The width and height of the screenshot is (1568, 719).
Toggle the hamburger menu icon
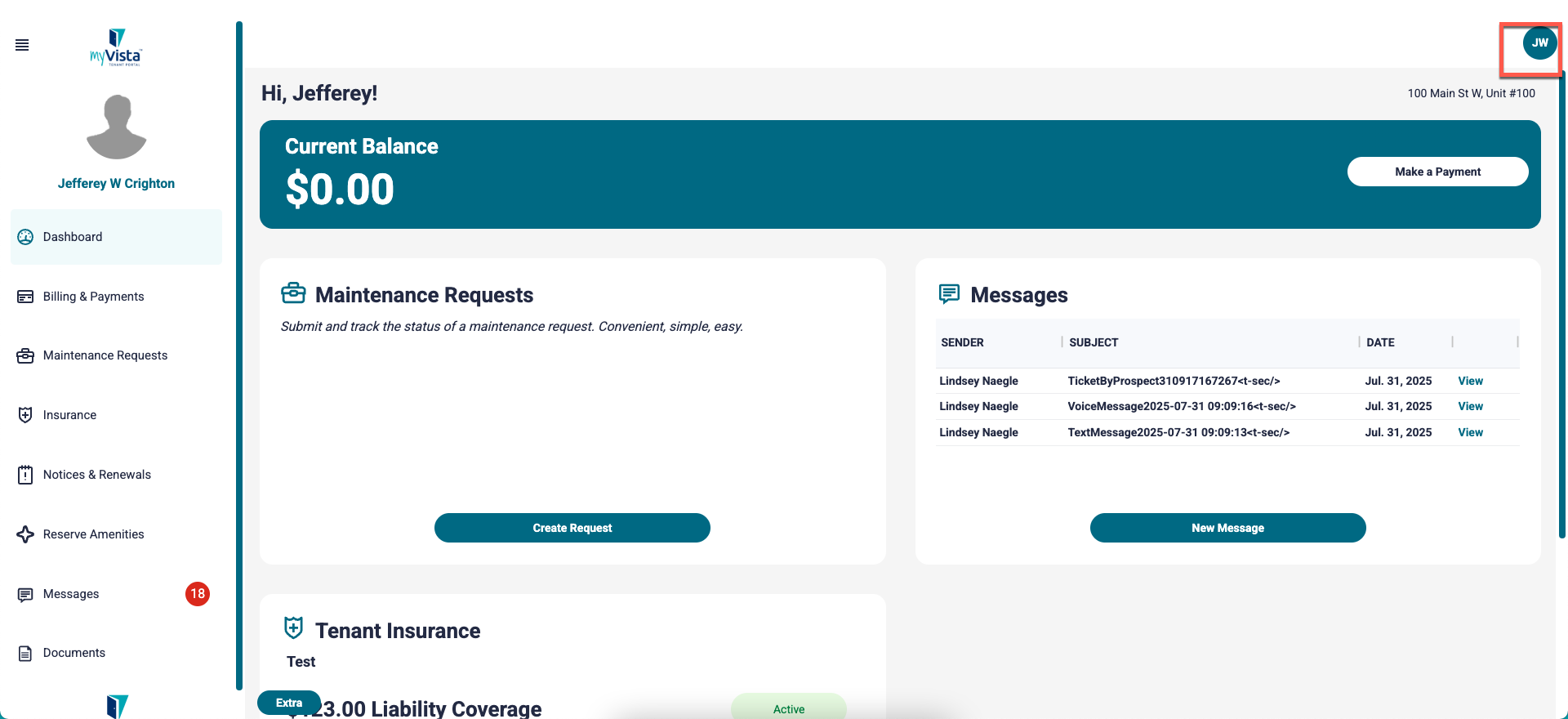coord(22,45)
